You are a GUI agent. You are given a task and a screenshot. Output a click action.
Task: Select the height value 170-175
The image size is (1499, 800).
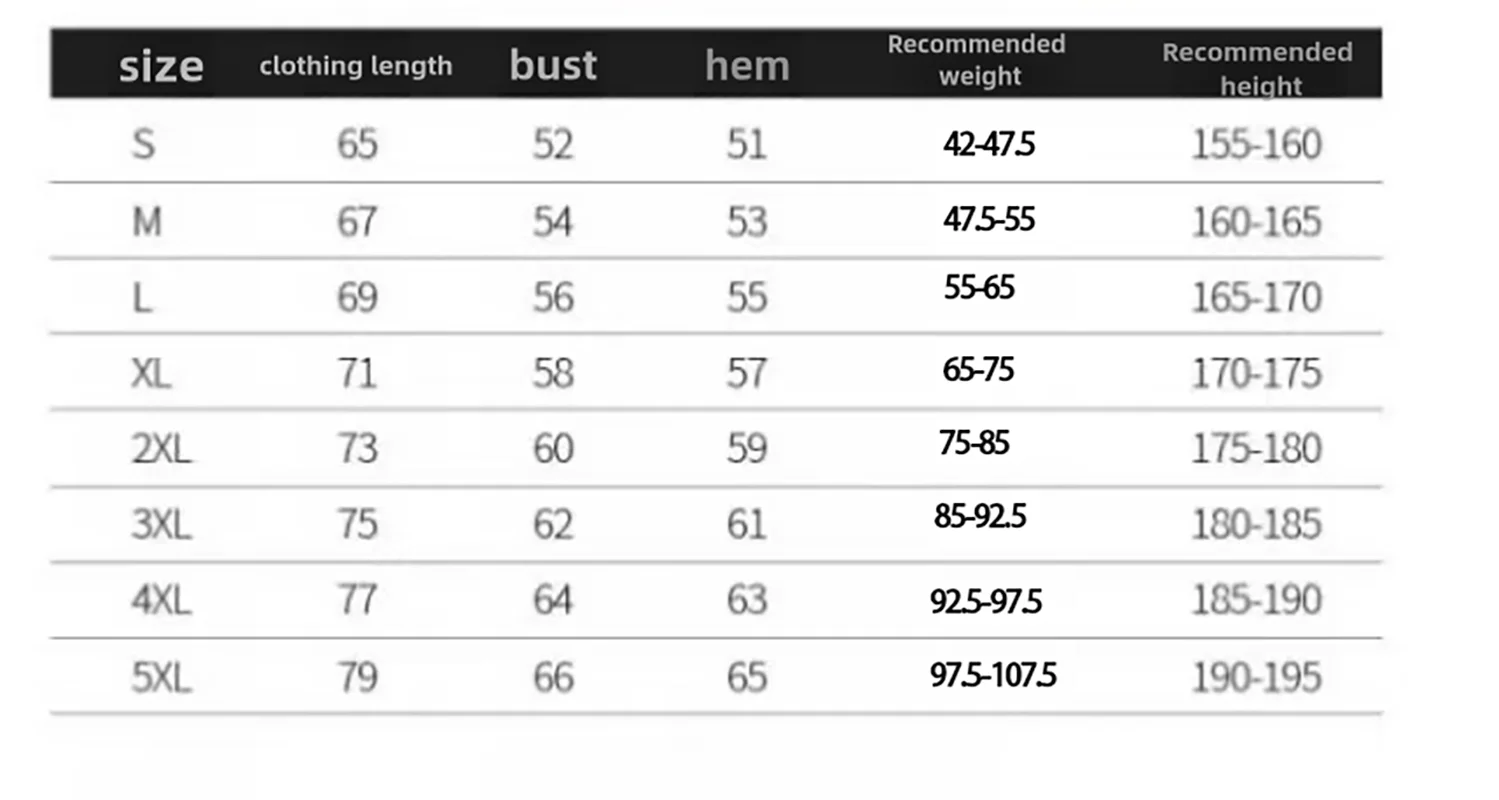(x=1257, y=373)
